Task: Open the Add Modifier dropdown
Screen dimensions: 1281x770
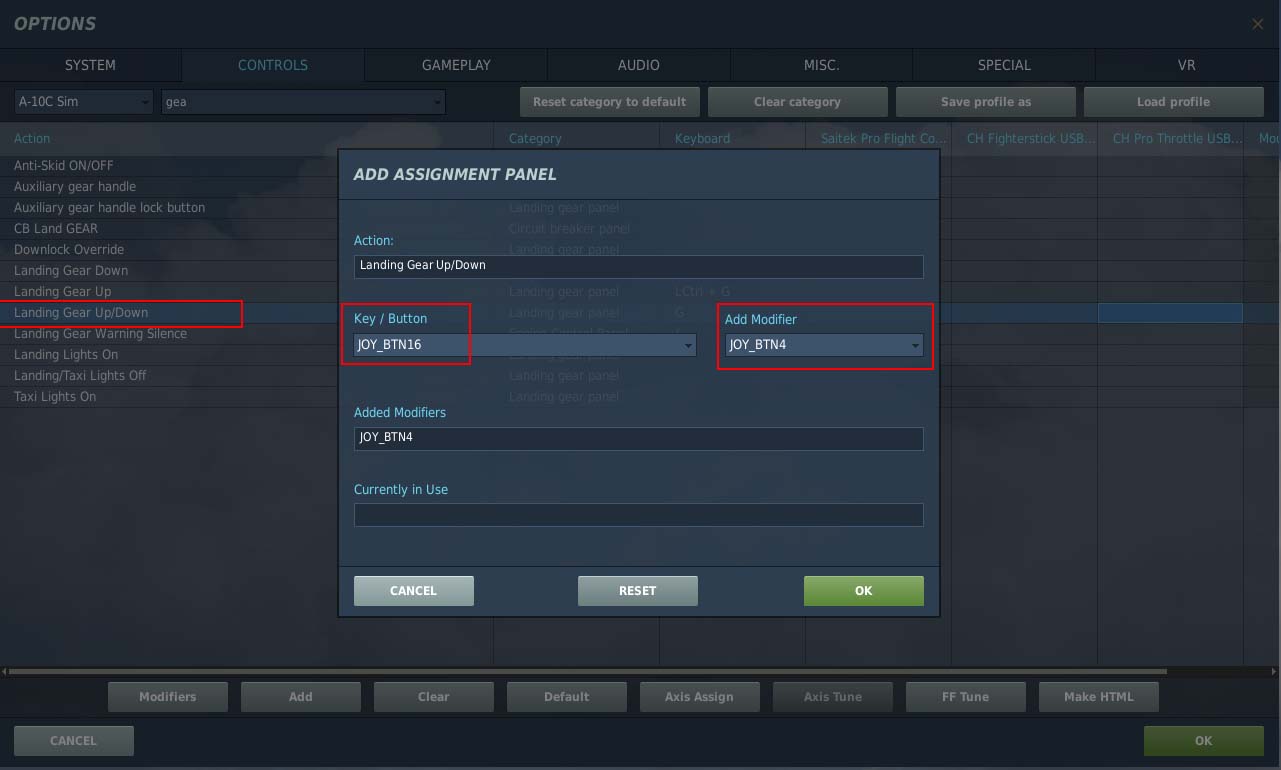Action: 824,345
